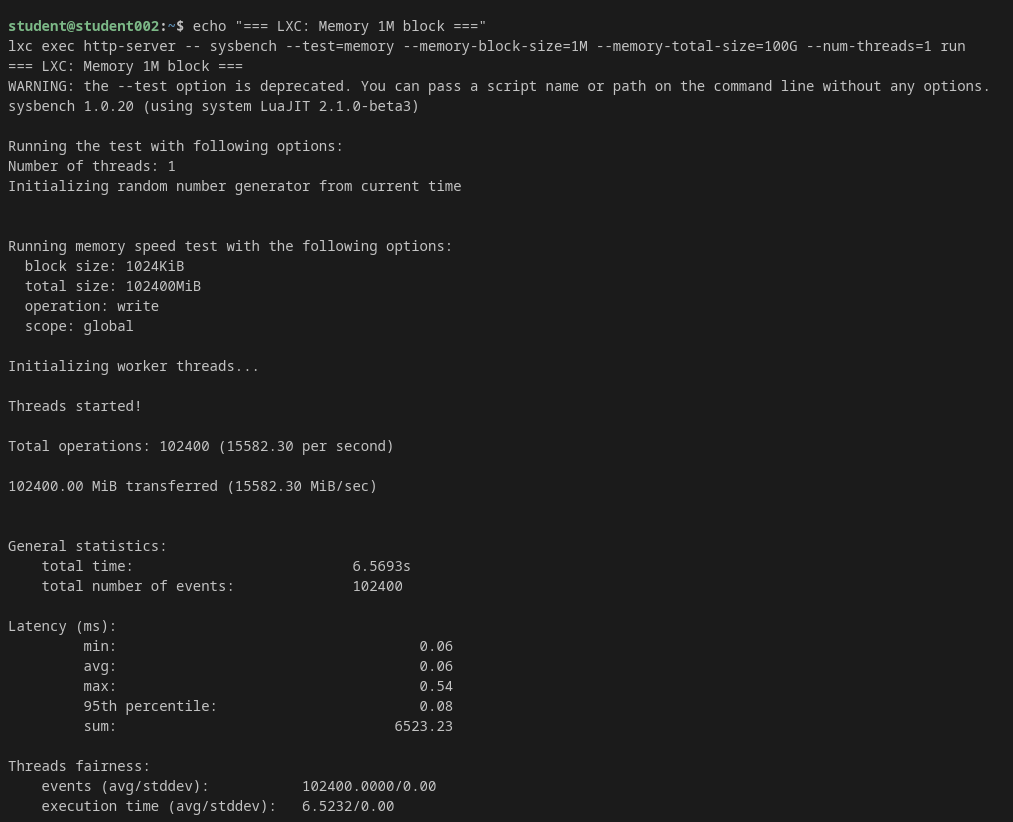Click the "Threads started!" line
Image resolution: width=1013 pixels, height=822 pixels.
(x=74, y=407)
